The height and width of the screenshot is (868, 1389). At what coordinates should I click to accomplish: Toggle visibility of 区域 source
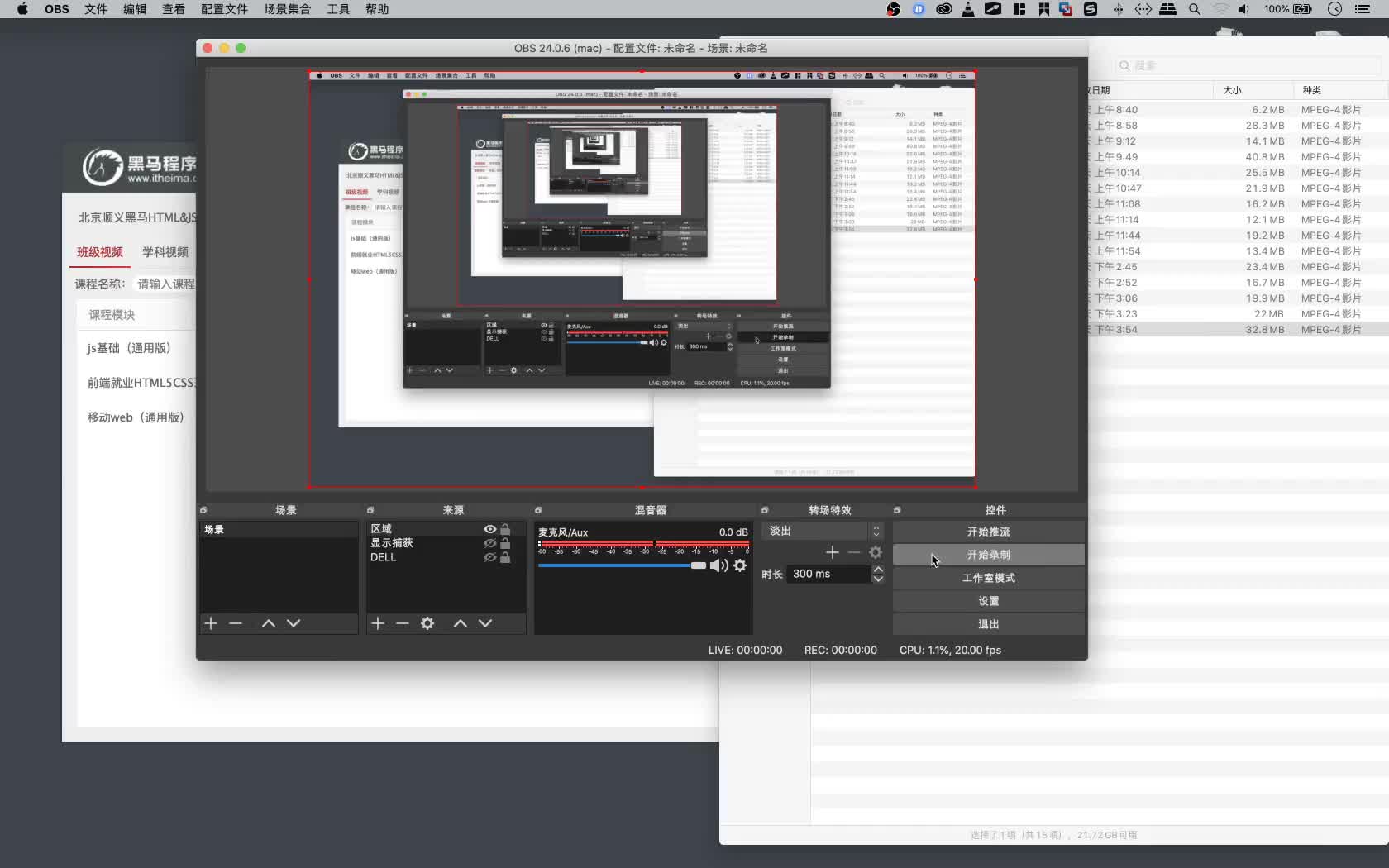pyautogui.click(x=490, y=529)
